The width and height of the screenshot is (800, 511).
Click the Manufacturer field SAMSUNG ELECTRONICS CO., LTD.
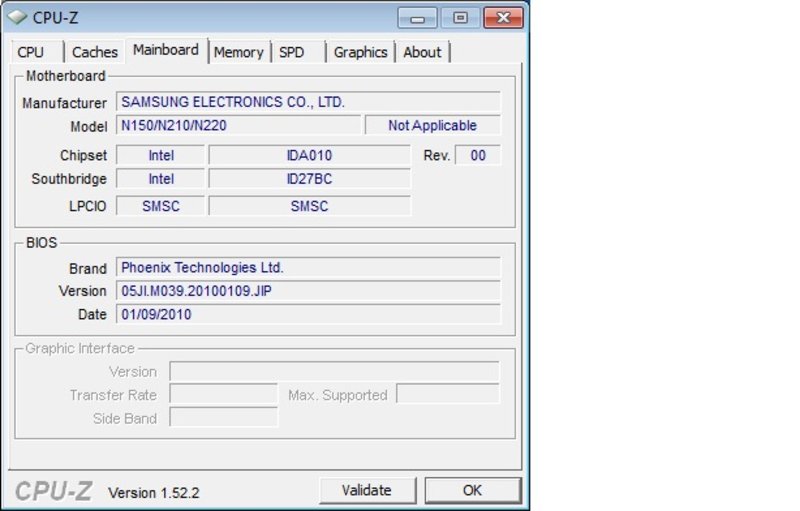308,102
